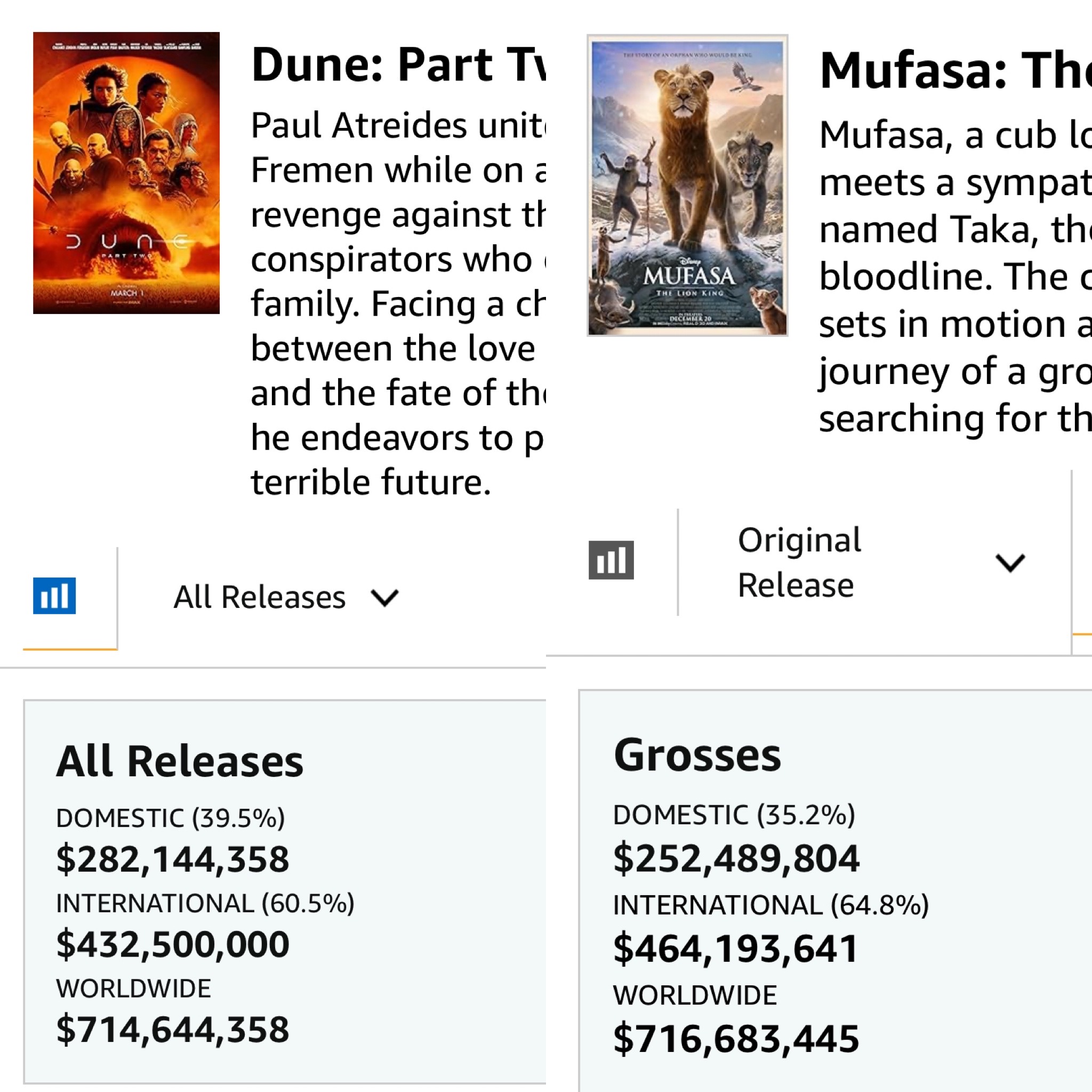Open the Dune: Part Two poster image
The height and width of the screenshot is (1092, 1092).
pos(126,173)
